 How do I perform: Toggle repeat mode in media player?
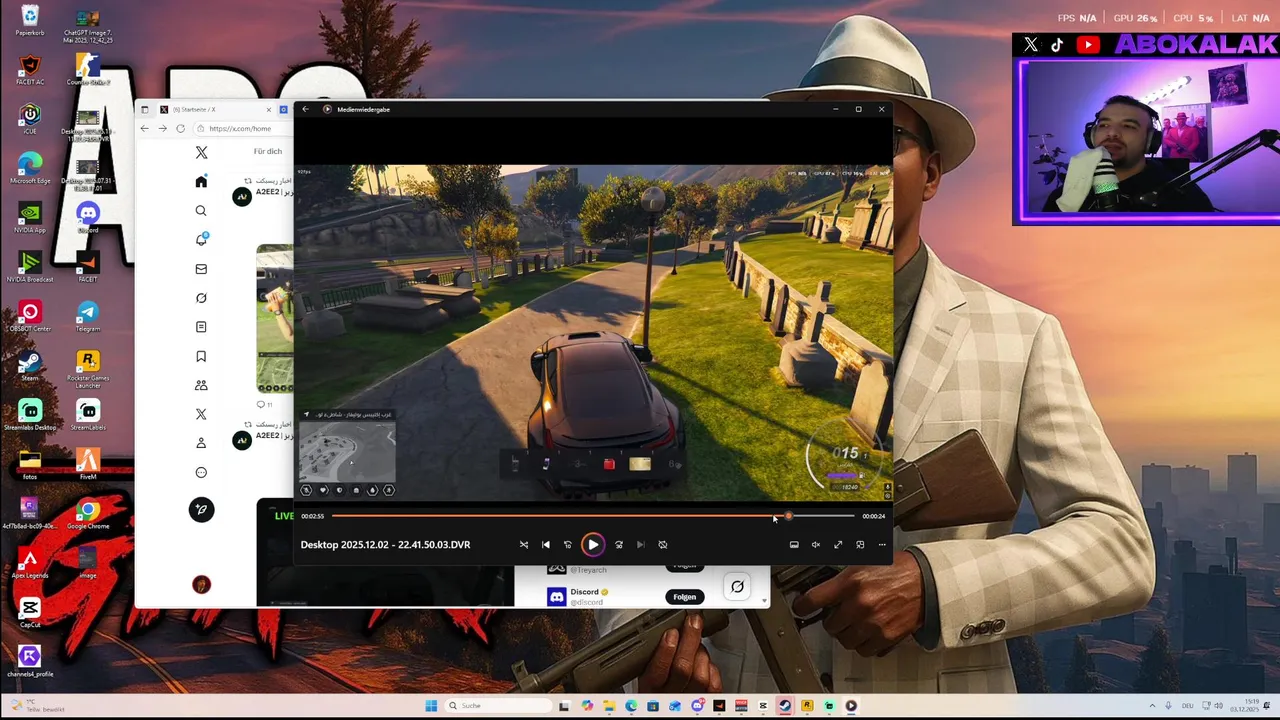[x=663, y=545]
